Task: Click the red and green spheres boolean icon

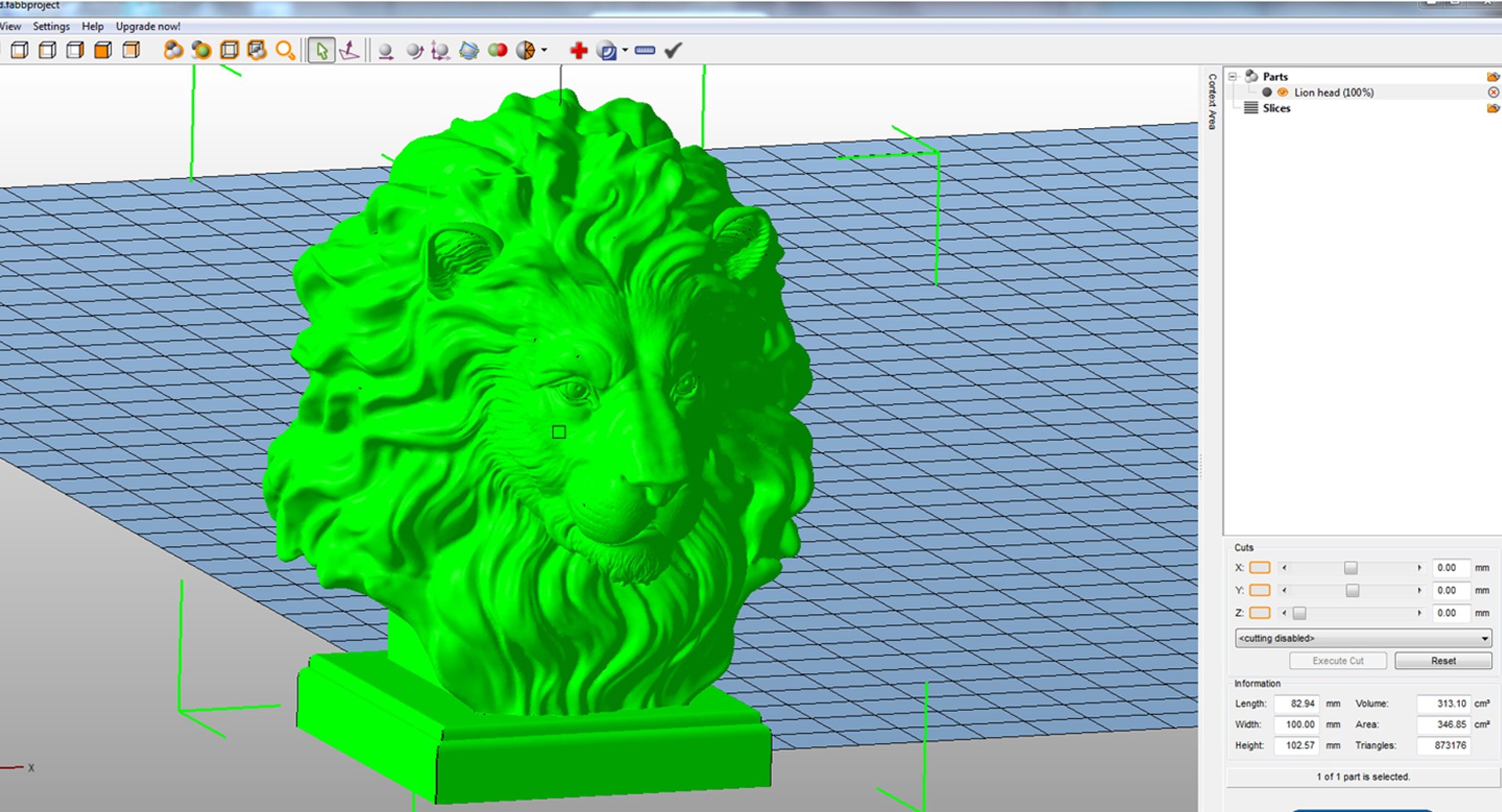Action: (x=498, y=50)
